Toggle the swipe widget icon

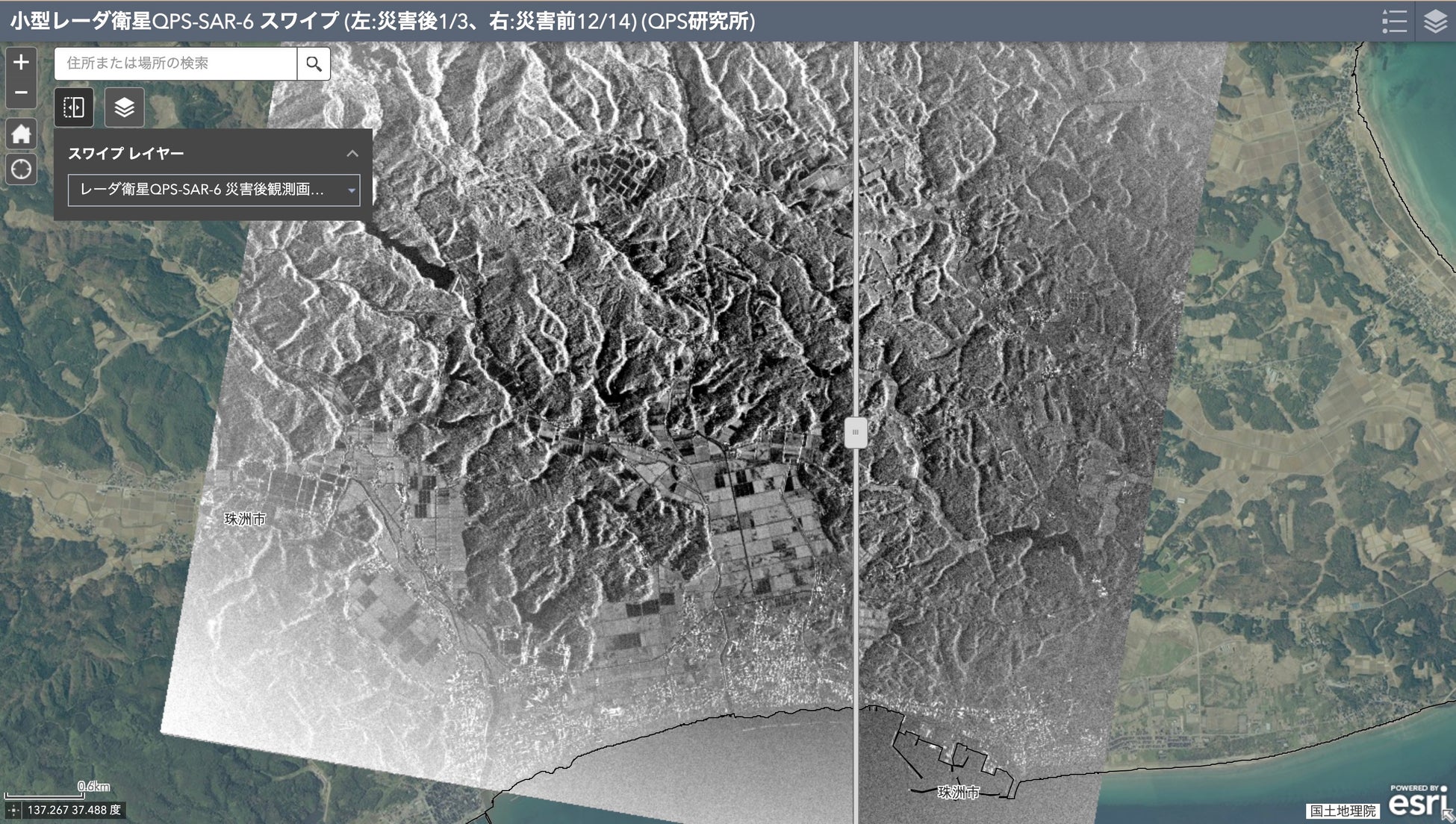click(x=74, y=107)
